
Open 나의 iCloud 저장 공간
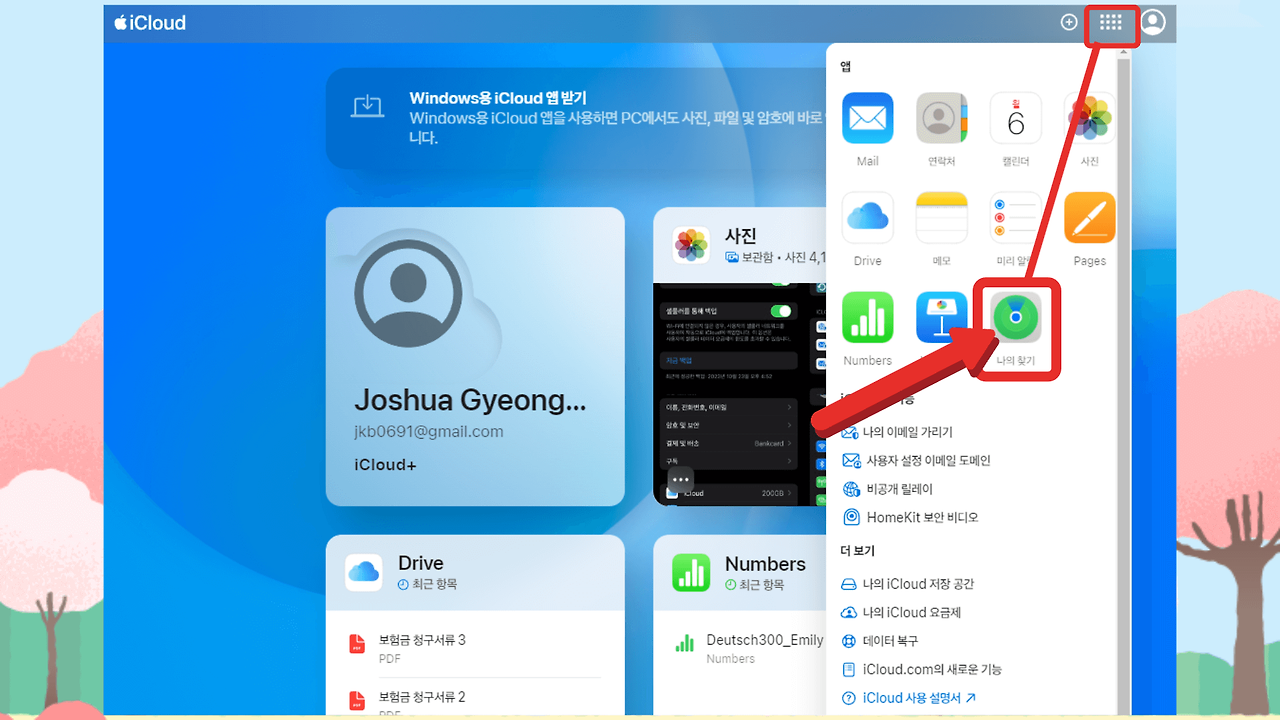coord(907,584)
